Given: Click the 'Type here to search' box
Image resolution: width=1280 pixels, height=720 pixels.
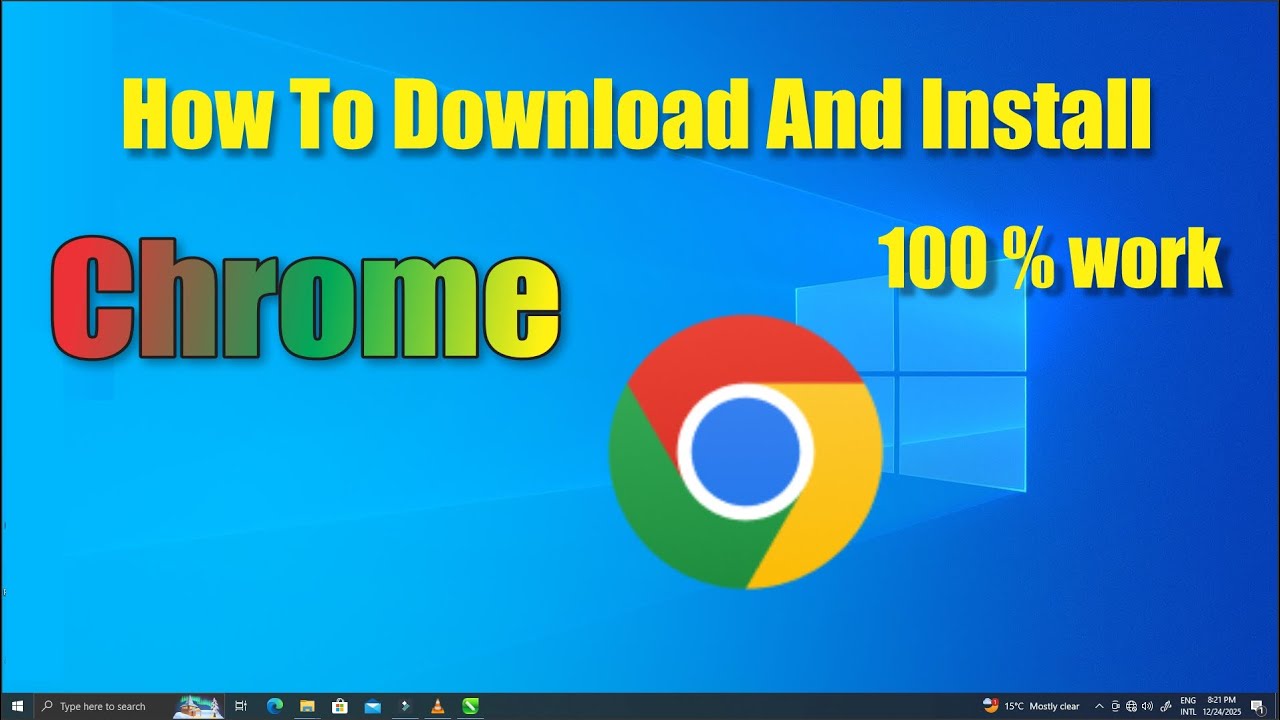Looking at the screenshot, I should 131,706.
